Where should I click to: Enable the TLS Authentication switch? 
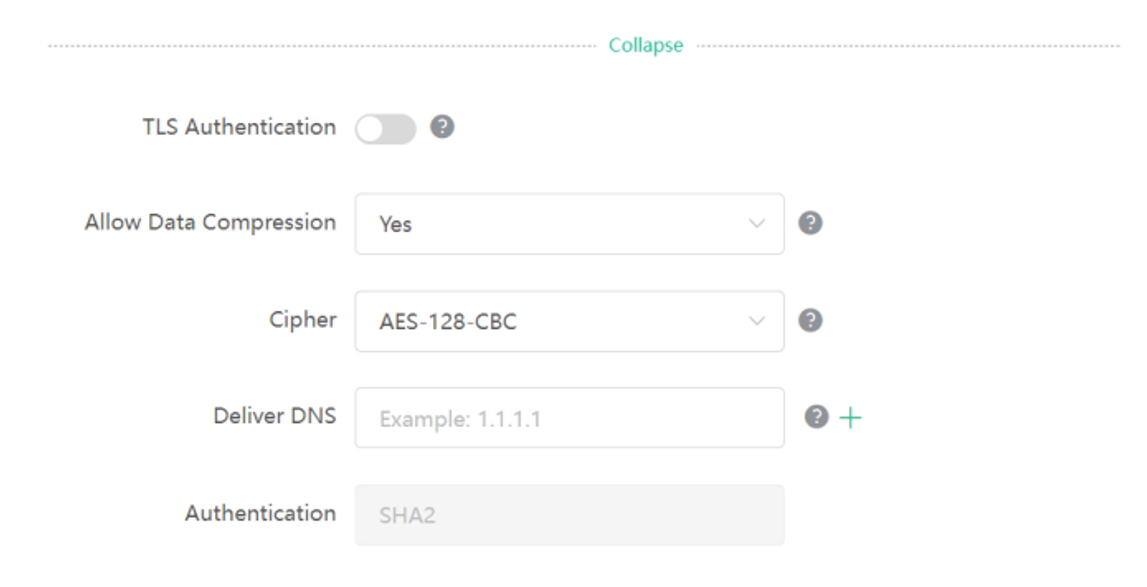[386, 129]
